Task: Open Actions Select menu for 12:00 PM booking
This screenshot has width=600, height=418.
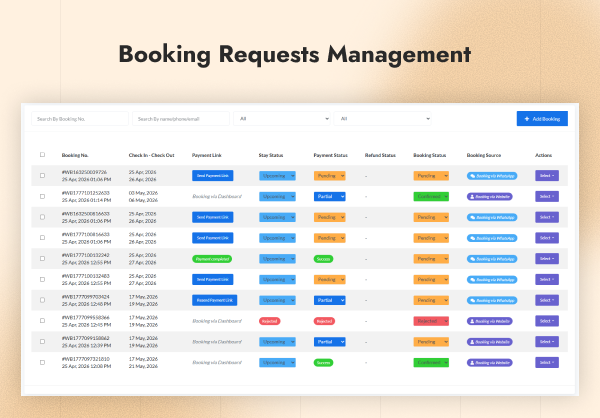Action: click(547, 362)
